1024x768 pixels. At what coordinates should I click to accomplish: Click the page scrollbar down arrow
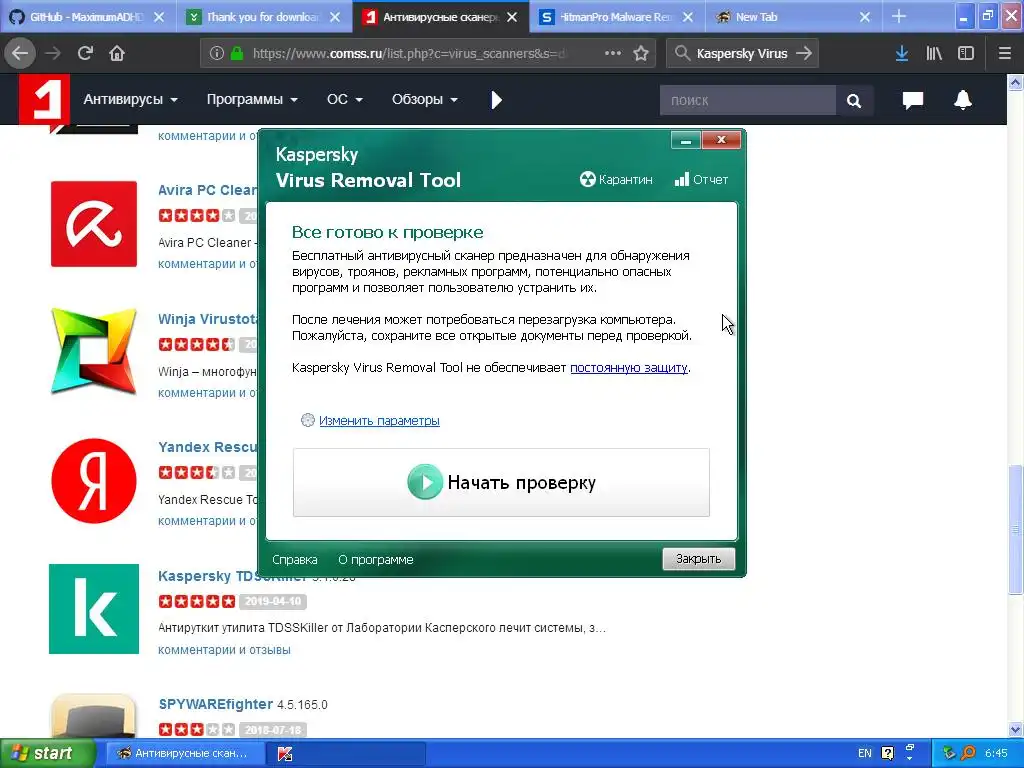point(1016,729)
